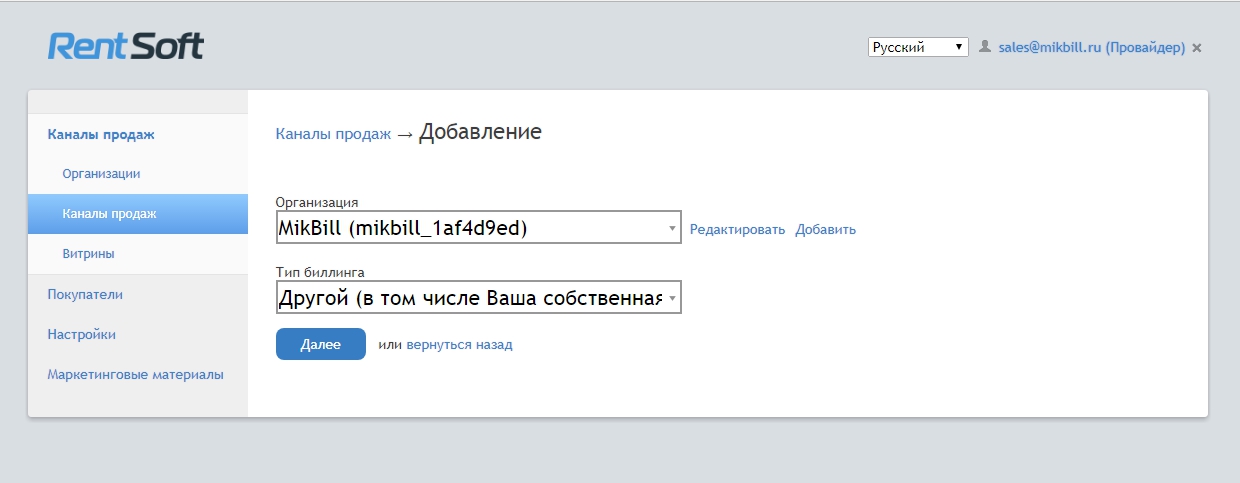Screen dimensions: 1240x483
Task: Click the Добавить organization link
Action: tap(825, 229)
